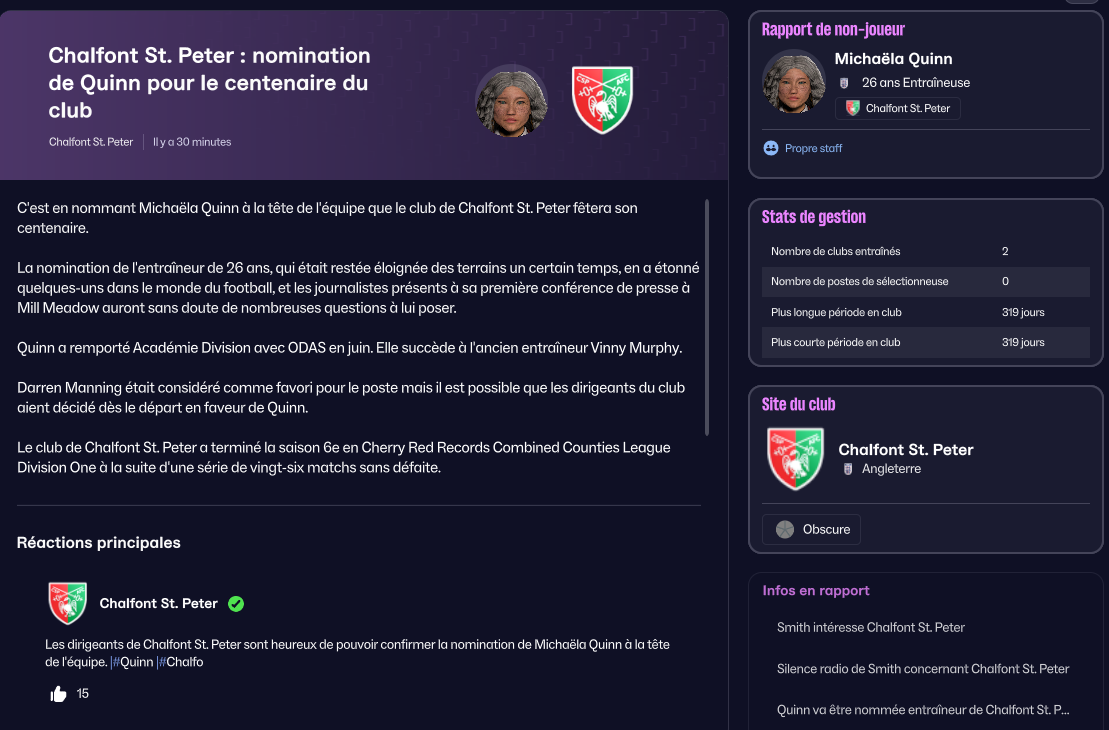Image resolution: width=1109 pixels, height=730 pixels.
Task: Open Michaëla Quinn's portrait in the news header
Action: pyautogui.click(x=511, y=100)
